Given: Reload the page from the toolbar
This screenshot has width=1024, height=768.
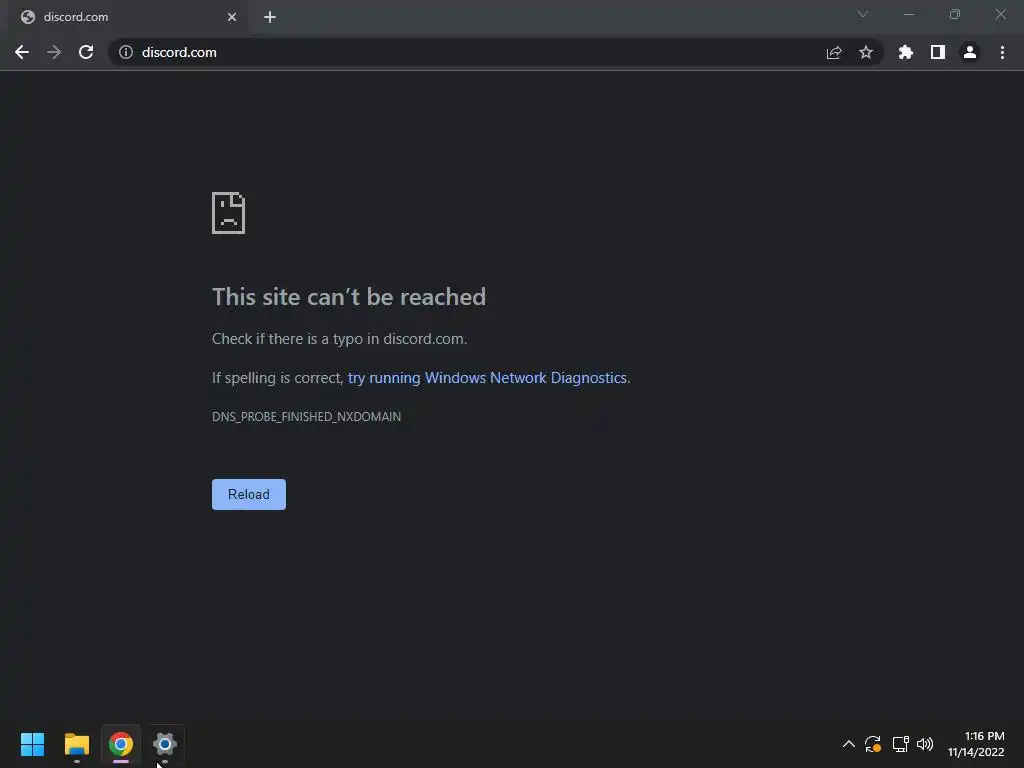Looking at the screenshot, I should coord(86,52).
